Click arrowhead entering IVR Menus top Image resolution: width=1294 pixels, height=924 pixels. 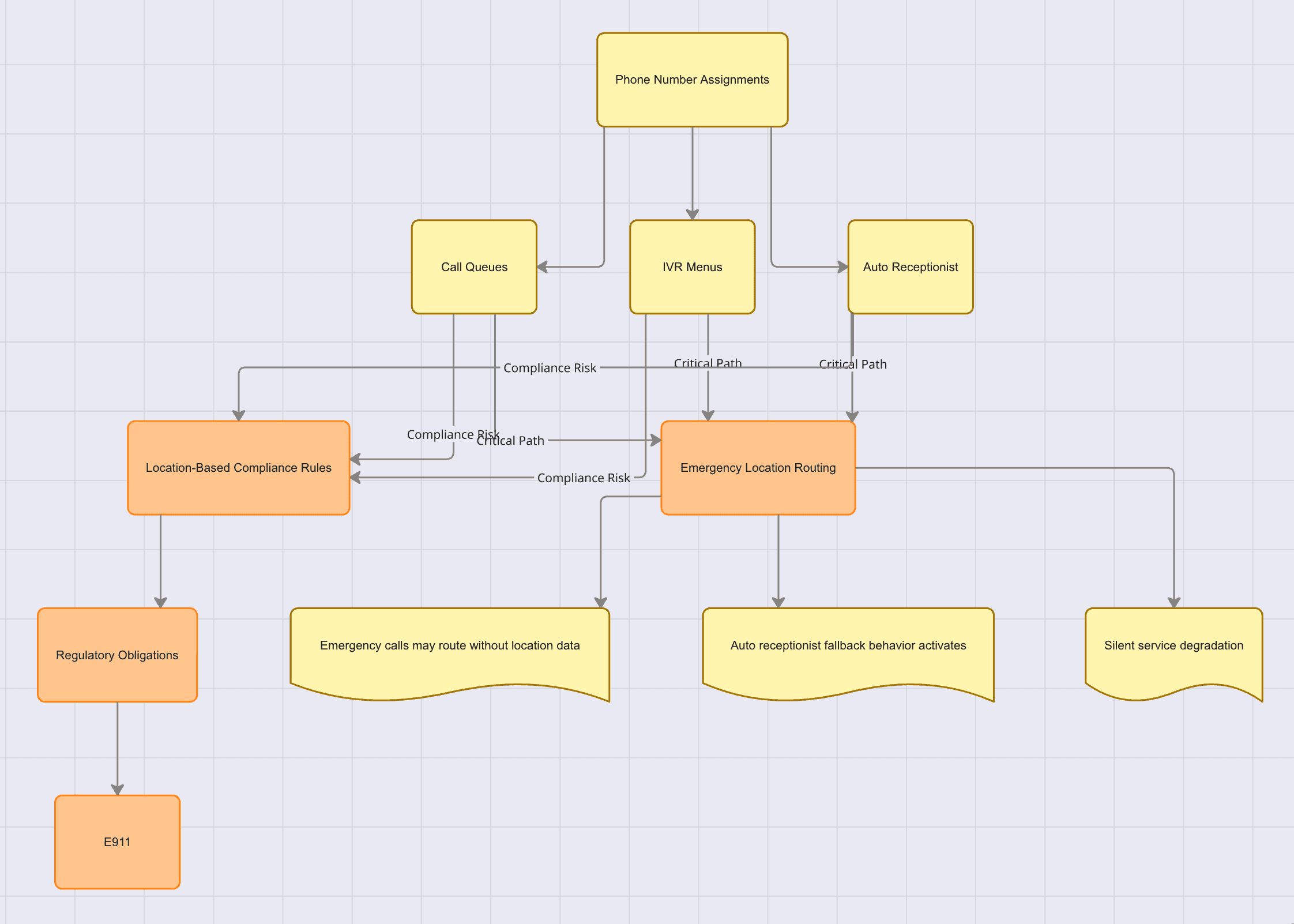[693, 215]
